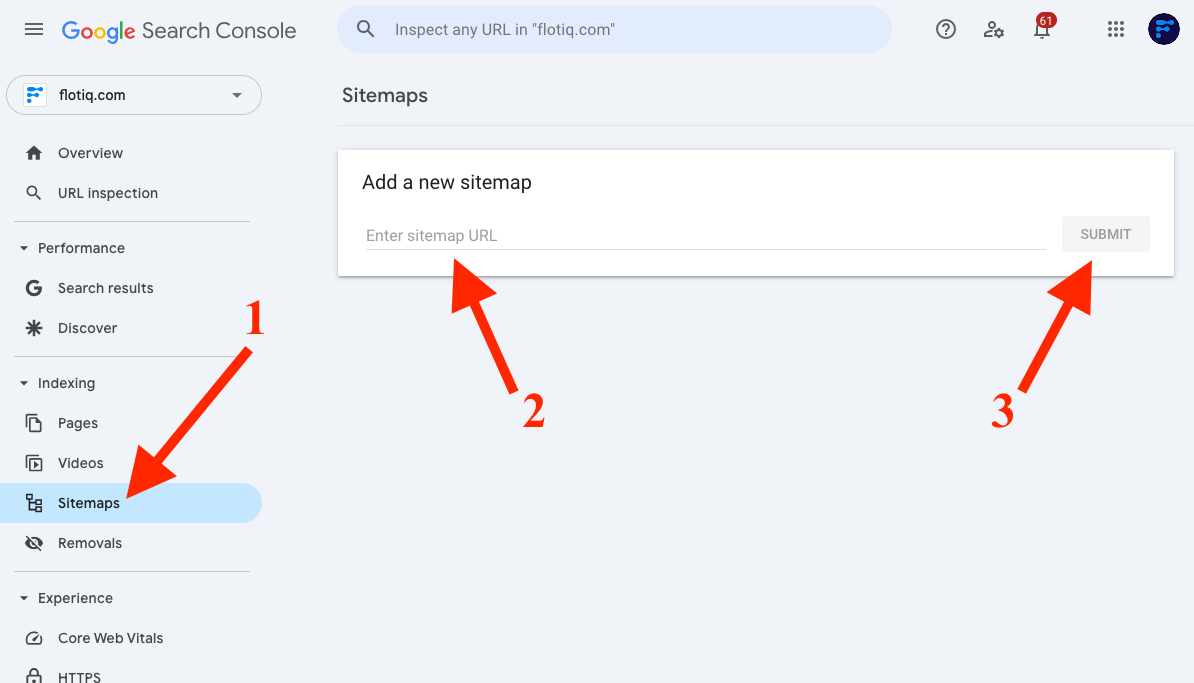Image resolution: width=1194 pixels, height=683 pixels.
Task: Select Sitemaps in sidebar
Action: (x=131, y=503)
